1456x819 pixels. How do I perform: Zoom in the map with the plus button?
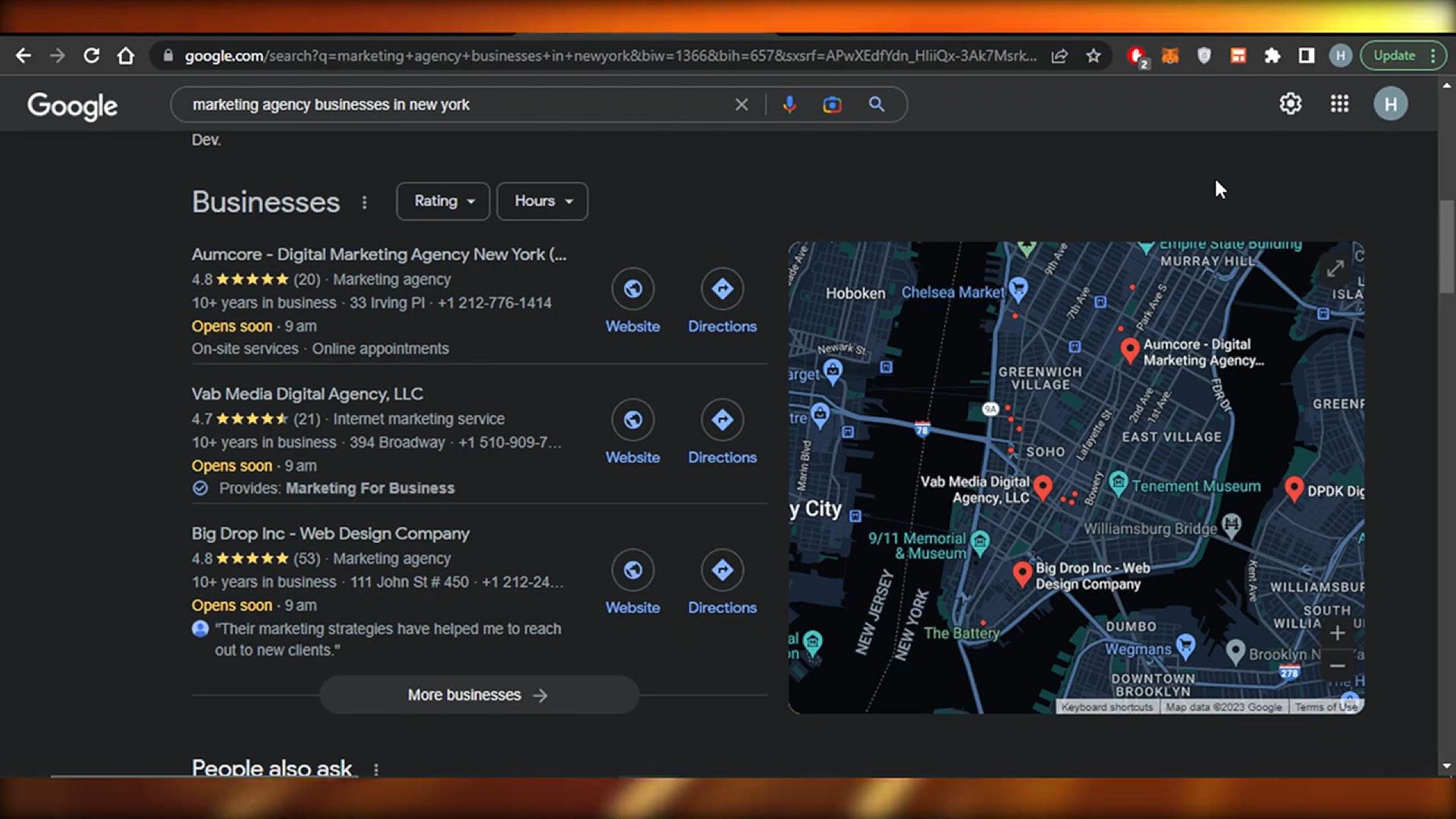click(1338, 633)
